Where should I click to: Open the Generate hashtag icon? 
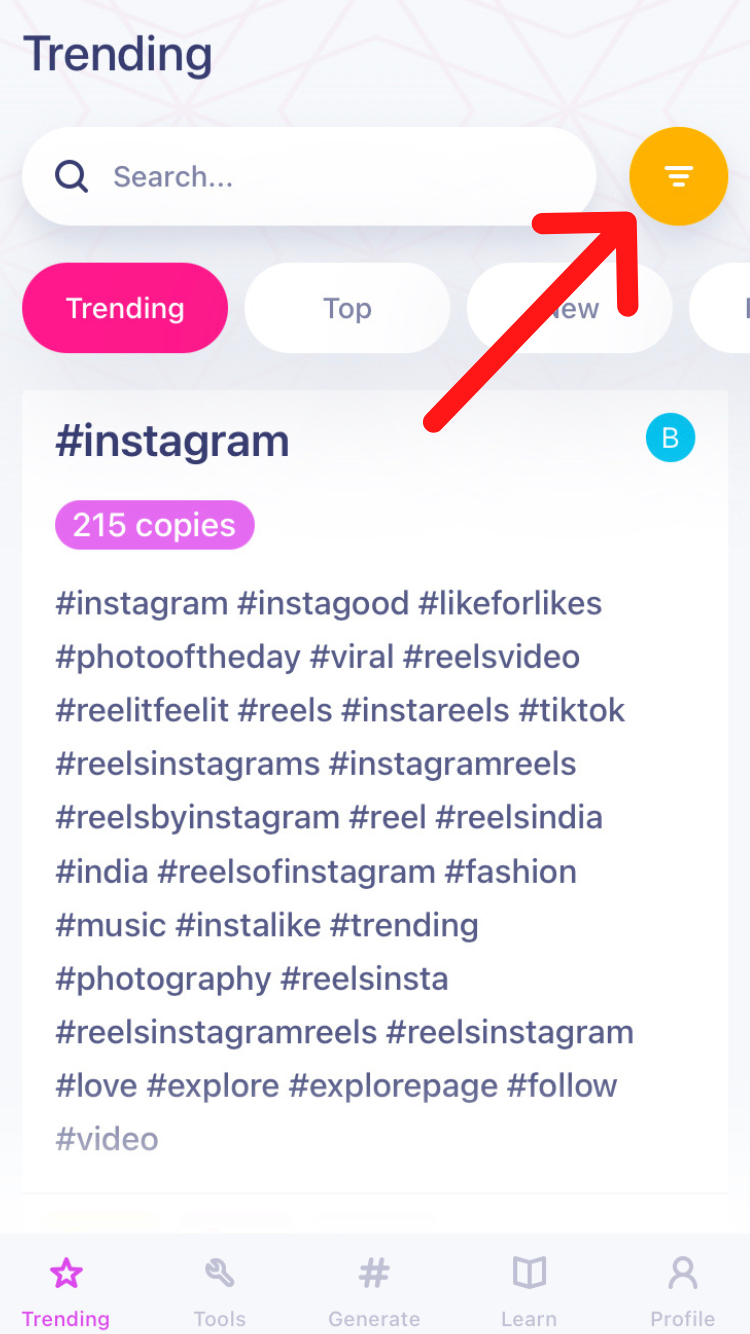pos(374,1273)
